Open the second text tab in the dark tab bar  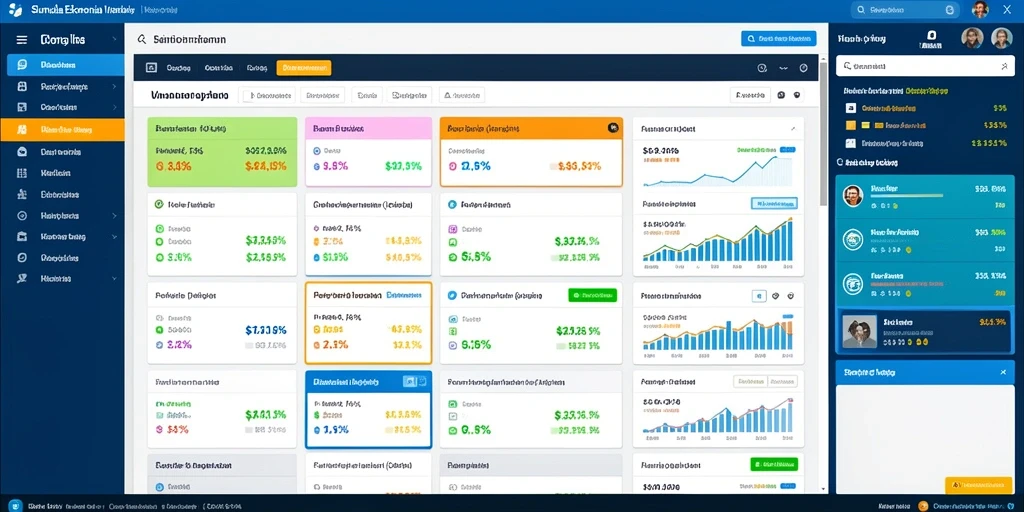point(219,67)
